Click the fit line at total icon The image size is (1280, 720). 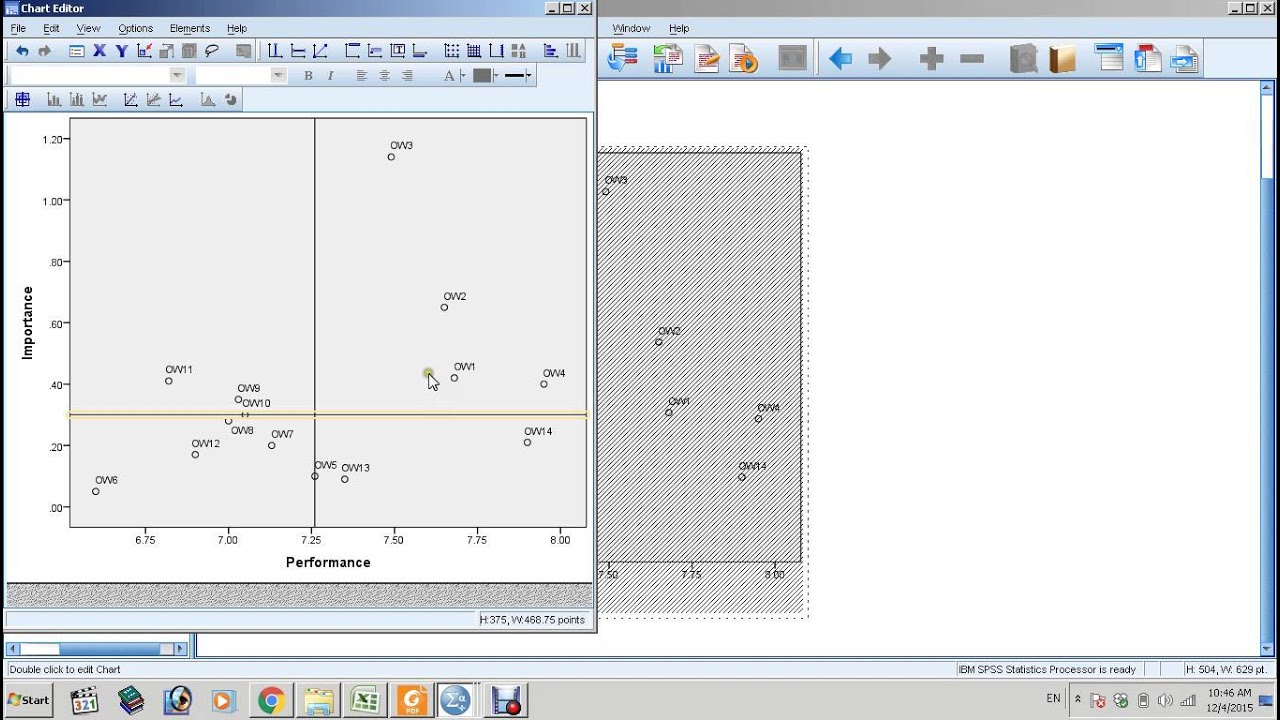[x=130, y=99]
